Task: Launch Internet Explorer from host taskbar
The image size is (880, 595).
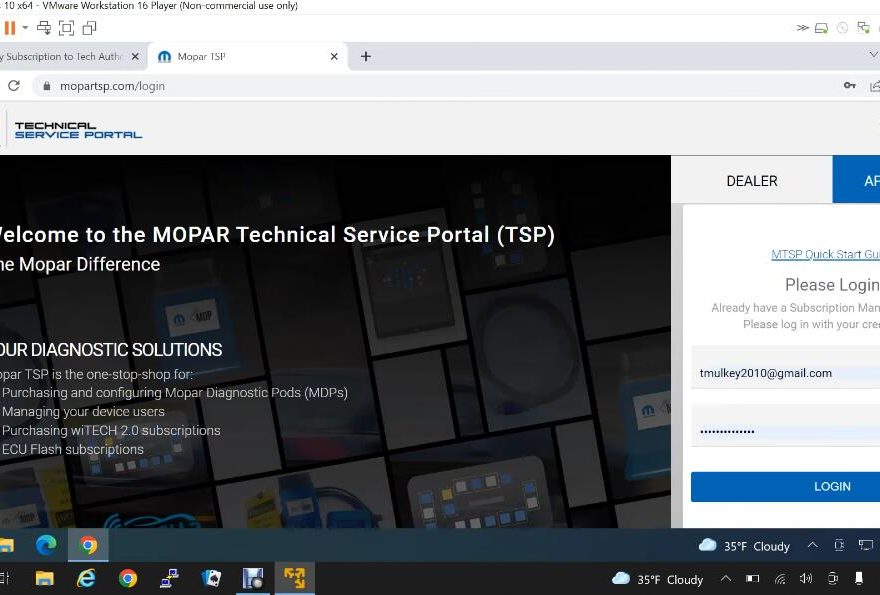Action: pyautogui.click(x=86, y=578)
